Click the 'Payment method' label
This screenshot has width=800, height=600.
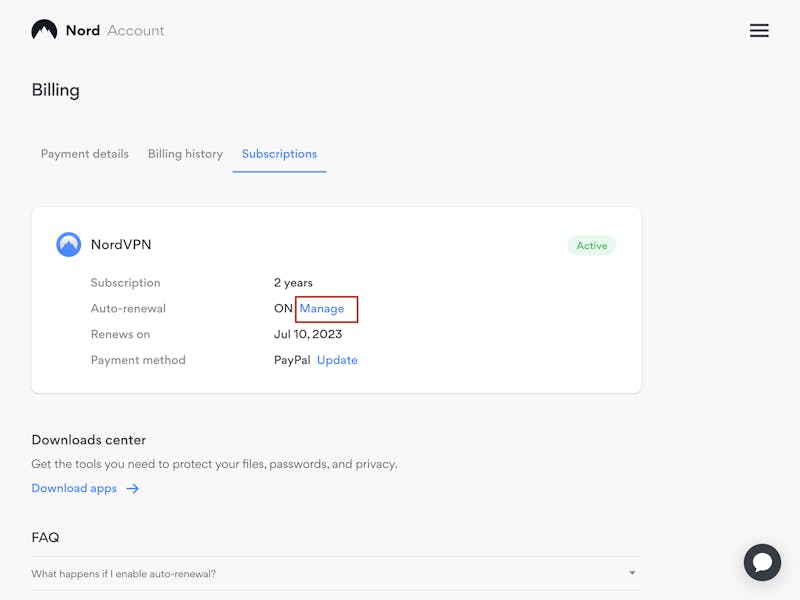pos(138,360)
